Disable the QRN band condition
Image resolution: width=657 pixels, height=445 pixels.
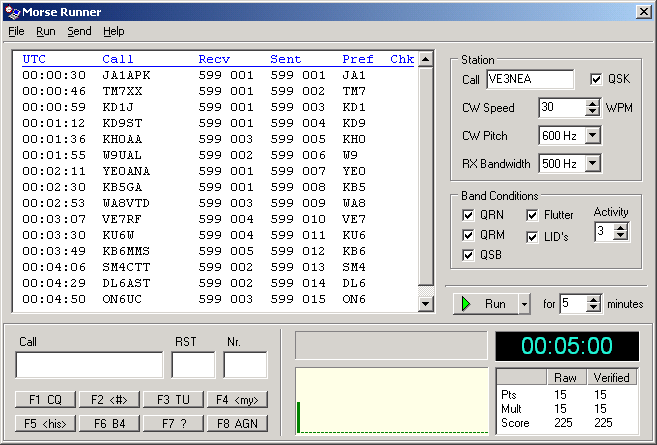(x=468, y=215)
